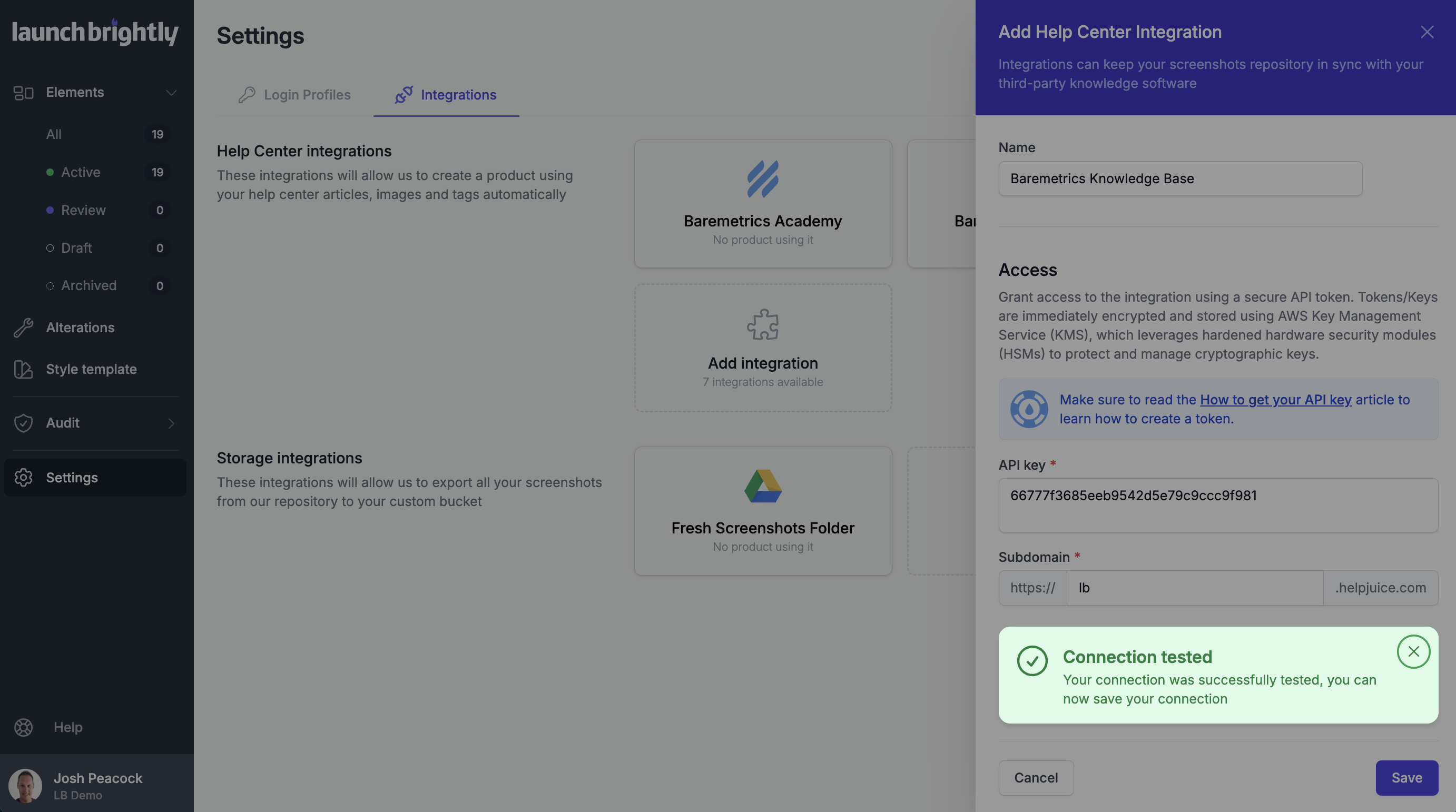Click the helpjuice droplet icon
The image size is (1456, 812).
1029,409
